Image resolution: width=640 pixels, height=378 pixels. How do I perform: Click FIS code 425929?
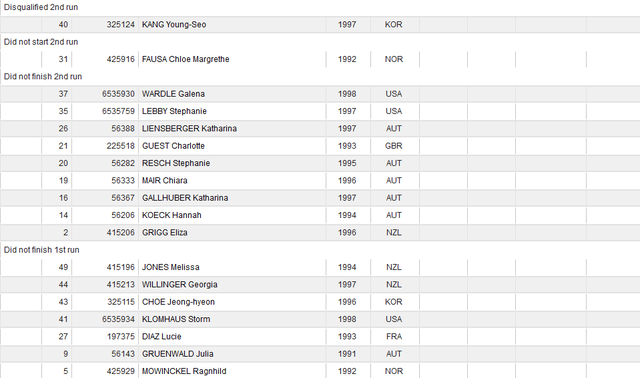(x=120, y=371)
